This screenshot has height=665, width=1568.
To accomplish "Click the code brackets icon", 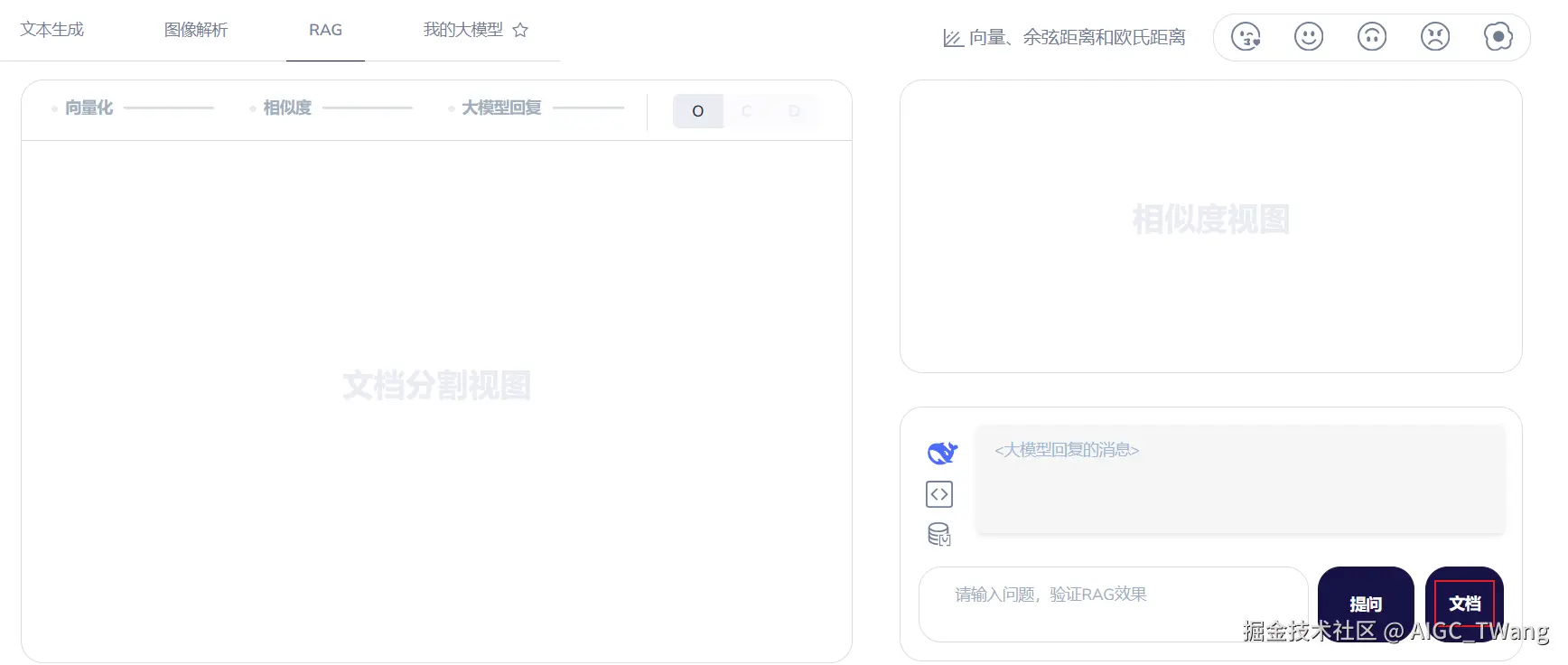I will click(939, 494).
